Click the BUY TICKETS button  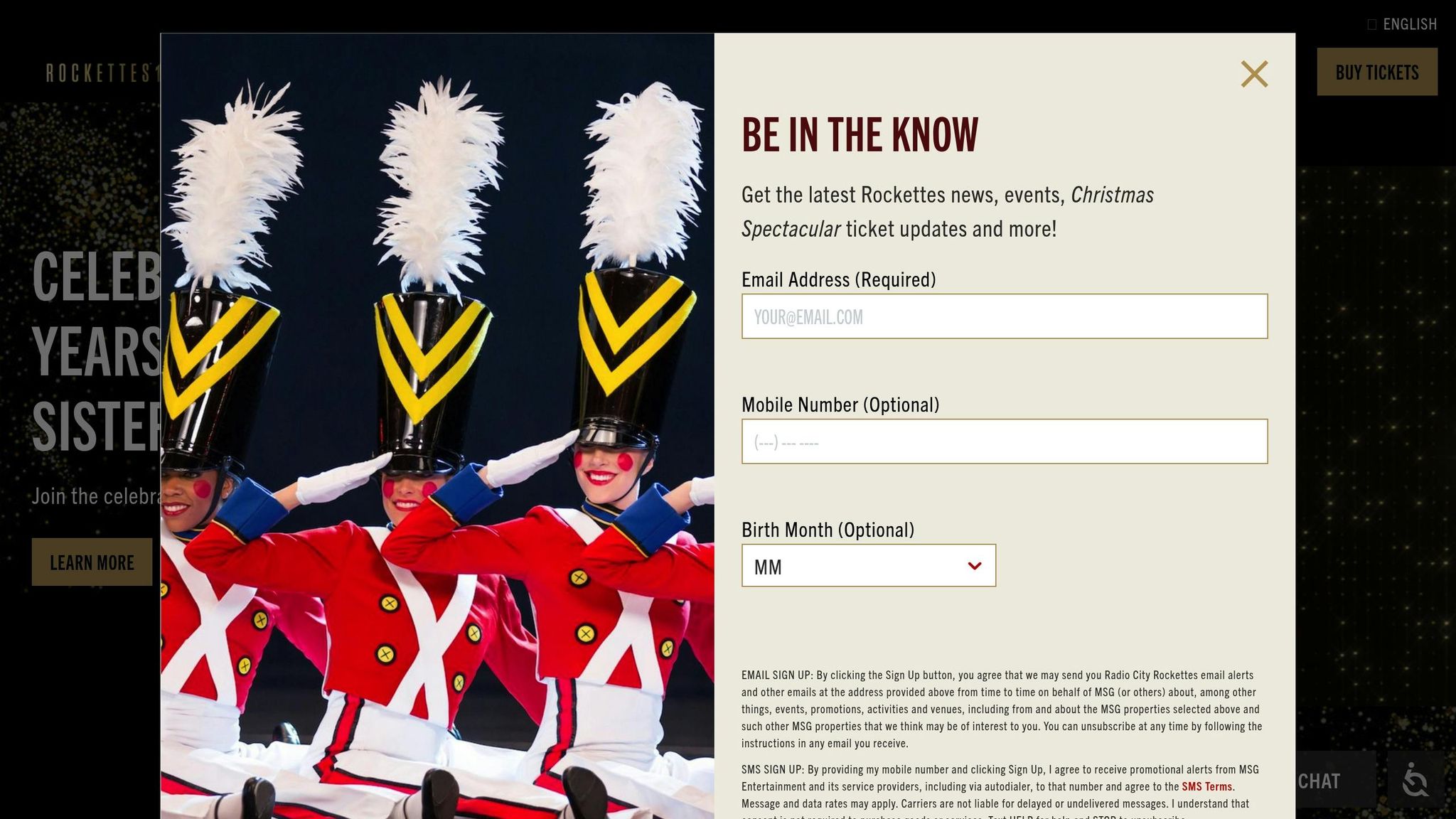click(1377, 72)
